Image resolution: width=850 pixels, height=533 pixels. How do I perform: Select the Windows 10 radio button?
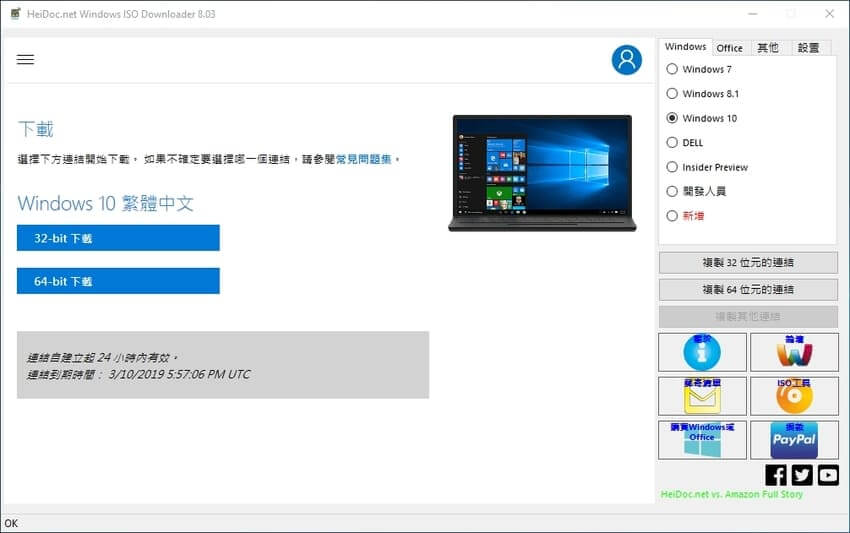point(672,118)
